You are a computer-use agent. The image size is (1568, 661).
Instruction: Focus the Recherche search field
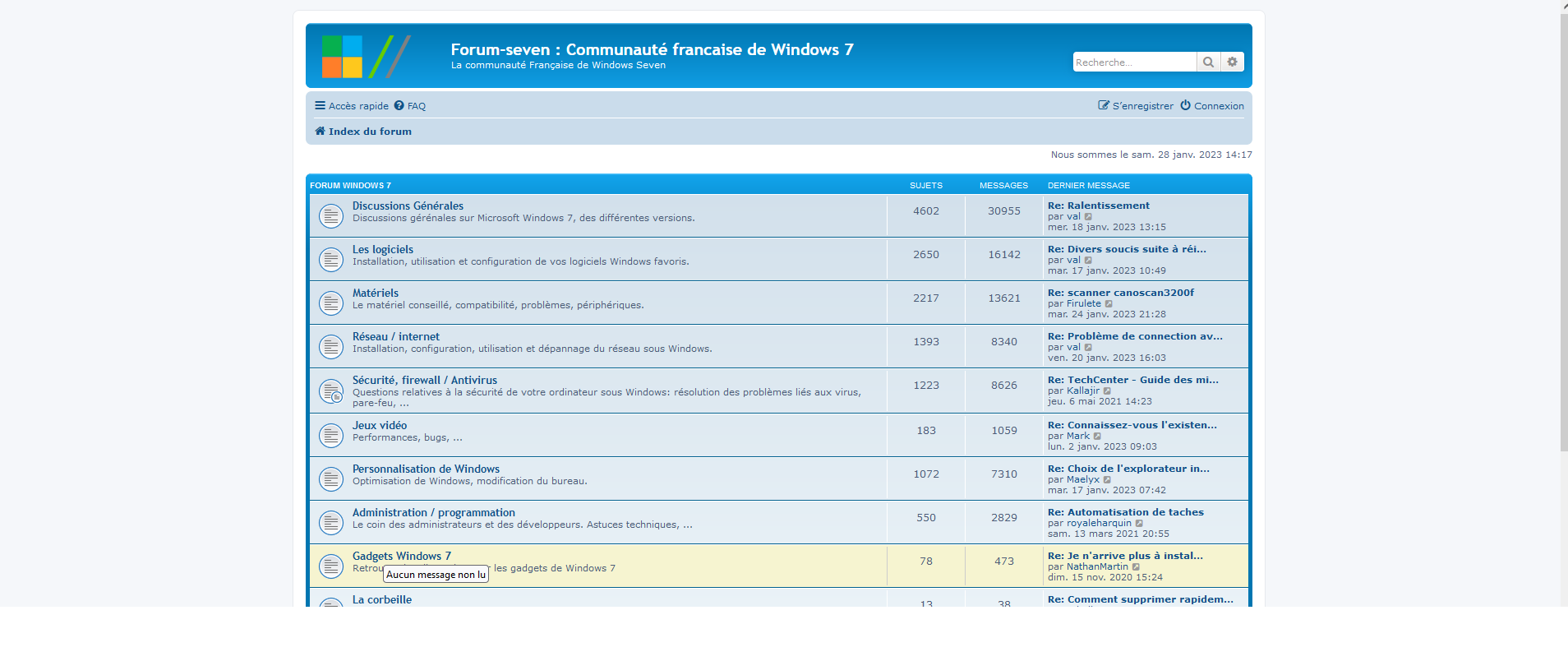[1134, 62]
